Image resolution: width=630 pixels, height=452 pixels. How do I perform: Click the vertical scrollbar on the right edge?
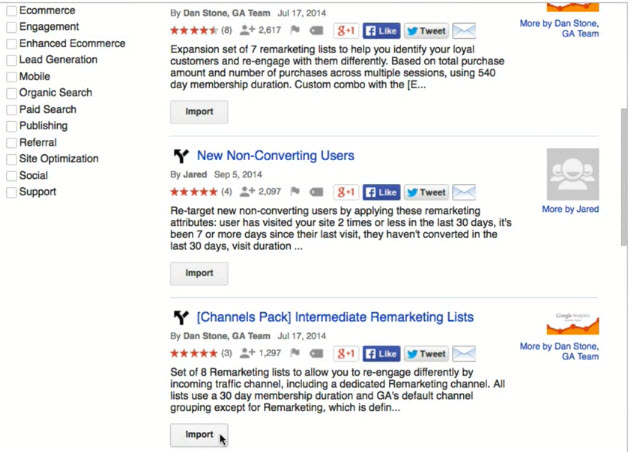coord(623,150)
